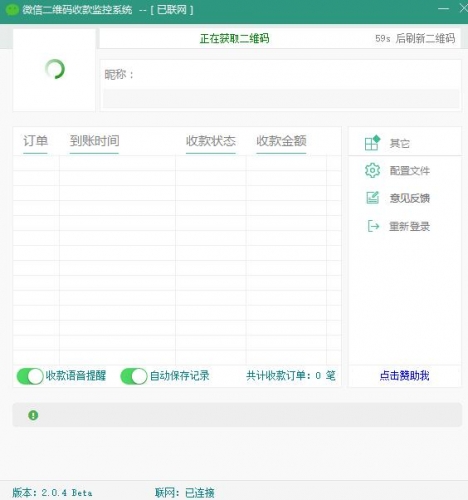
Task: Click 版本: 2.0.4 Beta status text
Action: coord(52,492)
